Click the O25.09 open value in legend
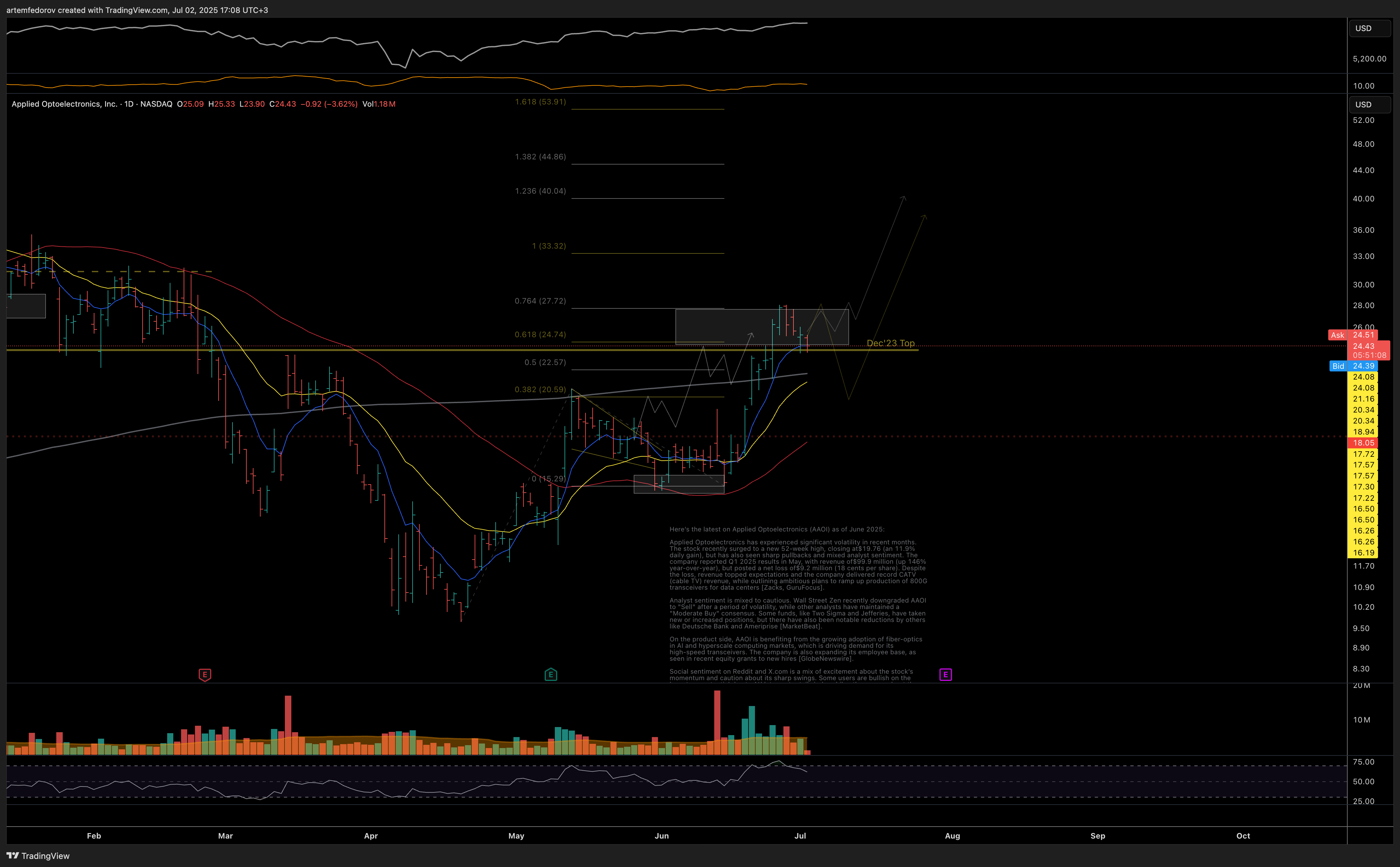 point(190,104)
